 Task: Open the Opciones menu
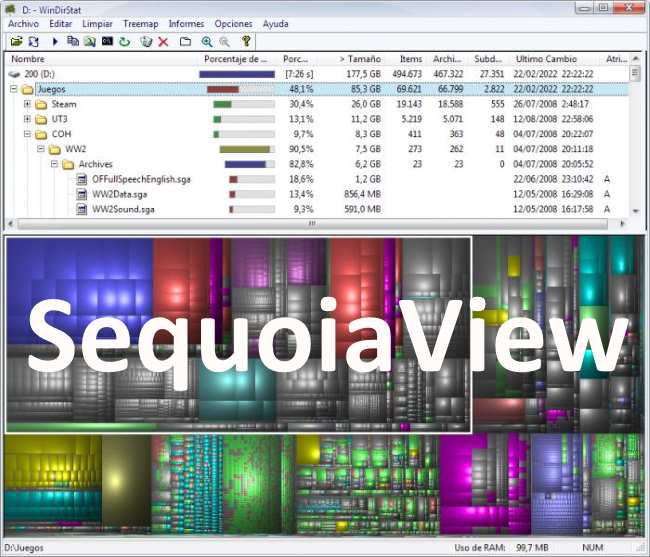[x=233, y=24]
